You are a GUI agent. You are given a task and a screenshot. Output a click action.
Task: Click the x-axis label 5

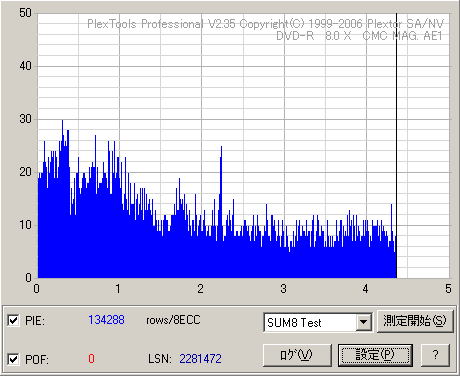click(x=448, y=289)
